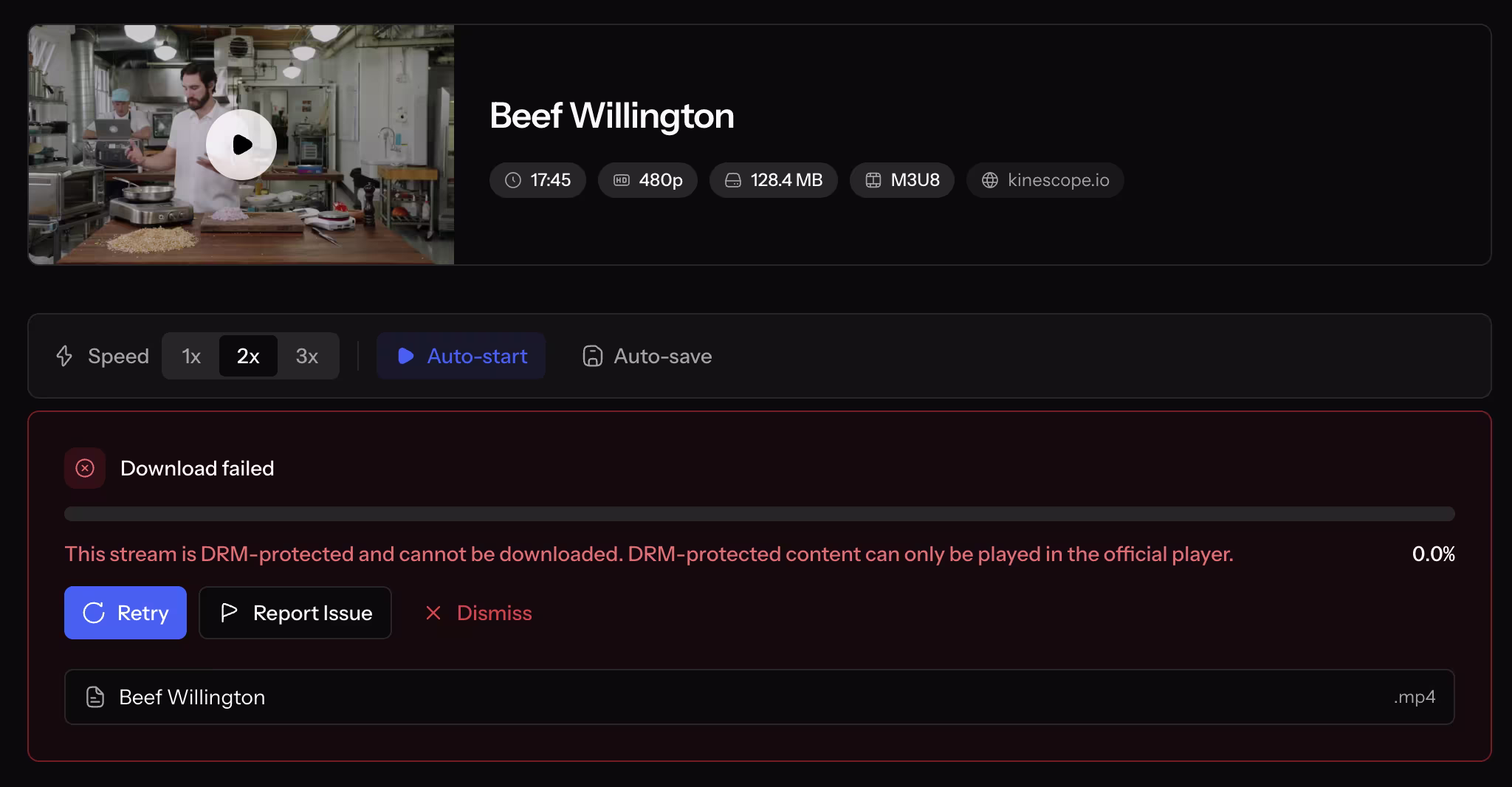Click the DRM-protected error message

pos(649,554)
